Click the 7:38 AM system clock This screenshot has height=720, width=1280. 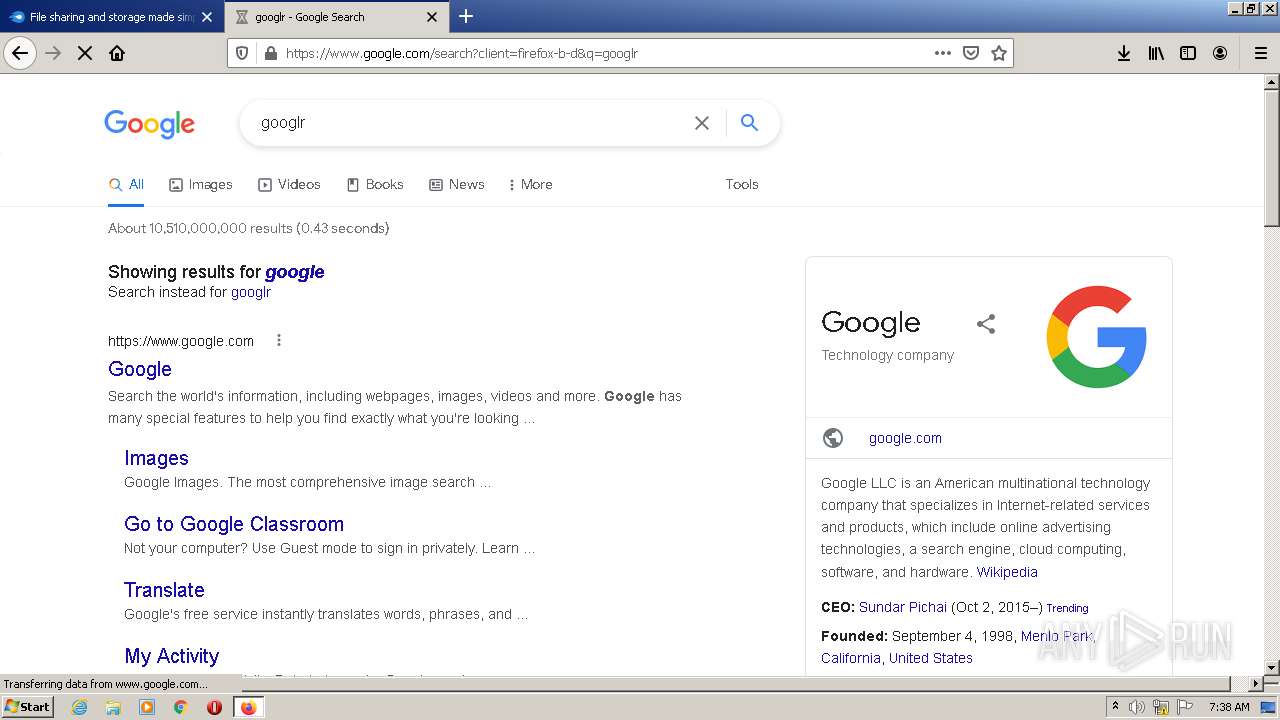point(1229,707)
